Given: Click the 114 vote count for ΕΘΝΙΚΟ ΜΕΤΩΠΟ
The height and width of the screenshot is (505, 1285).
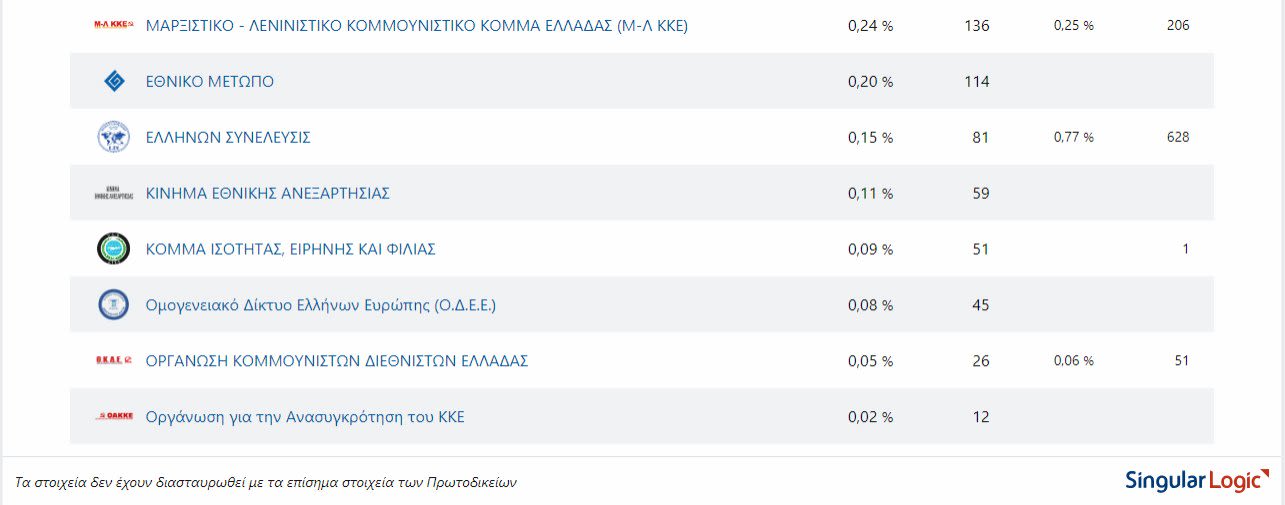Looking at the screenshot, I should coord(976,82).
